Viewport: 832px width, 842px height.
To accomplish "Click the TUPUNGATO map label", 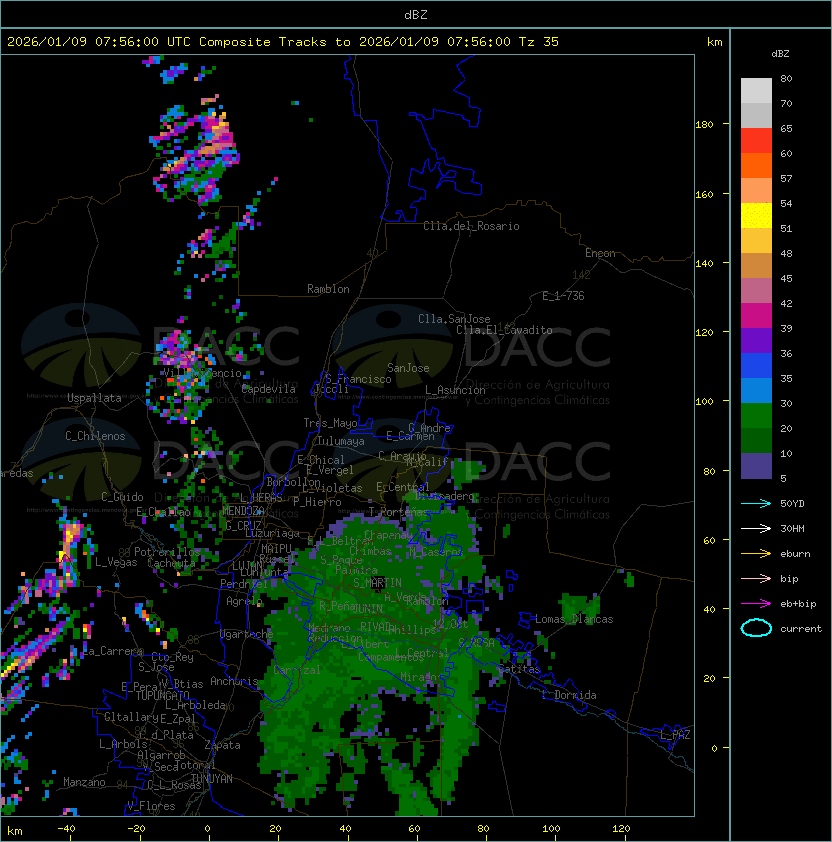I will pyautogui.click(x=162, y=696).
